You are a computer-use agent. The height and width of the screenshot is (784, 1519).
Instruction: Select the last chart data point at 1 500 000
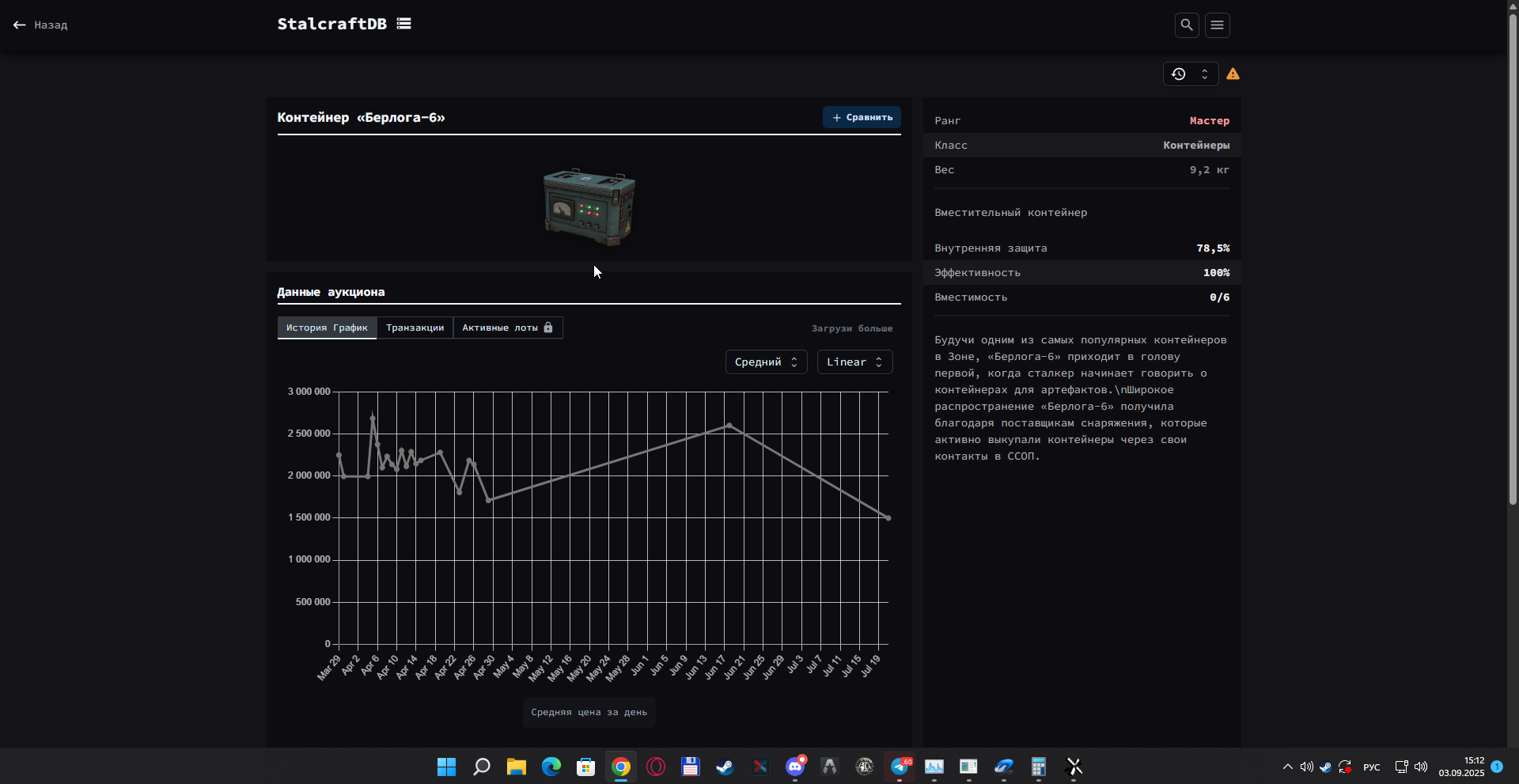(888, 518)
